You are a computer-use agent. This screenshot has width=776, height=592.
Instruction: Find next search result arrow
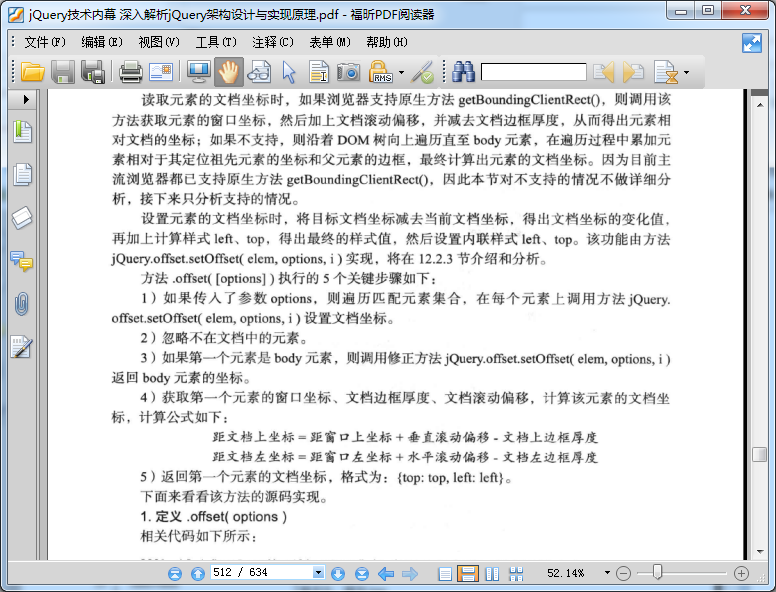click(x=633, y=72)
